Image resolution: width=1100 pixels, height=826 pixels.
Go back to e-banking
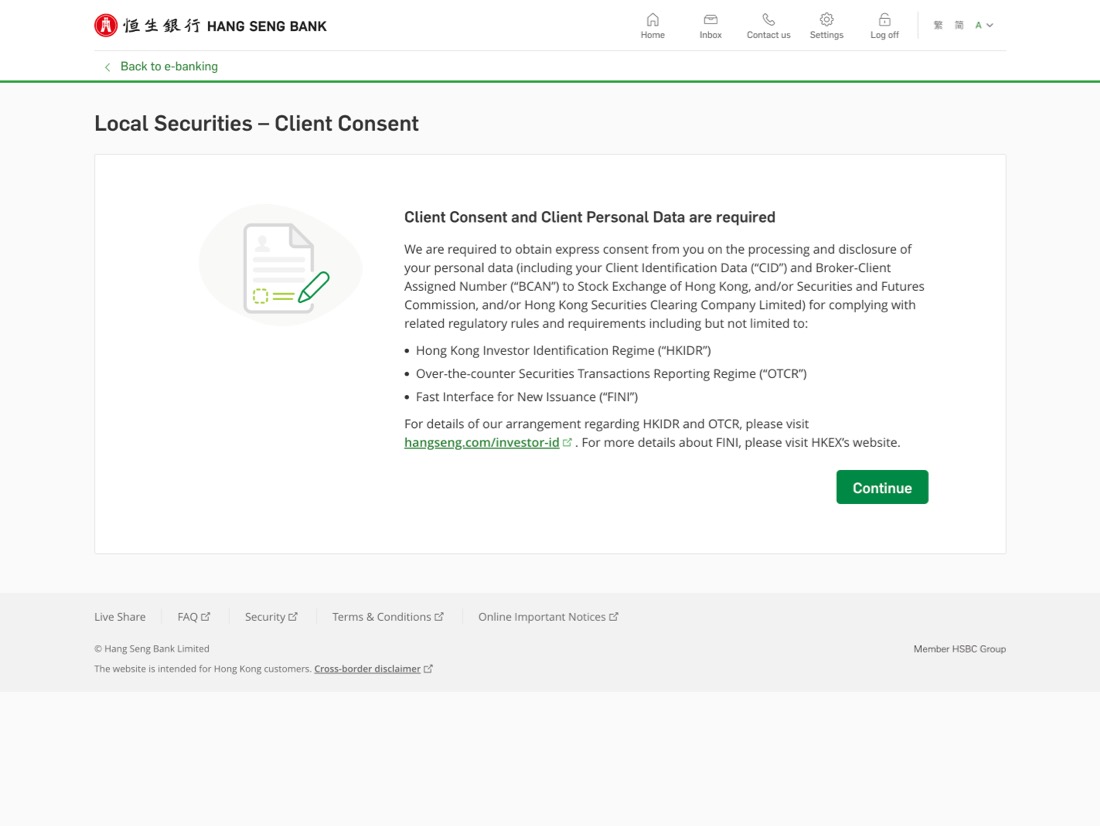pos(161,67)
